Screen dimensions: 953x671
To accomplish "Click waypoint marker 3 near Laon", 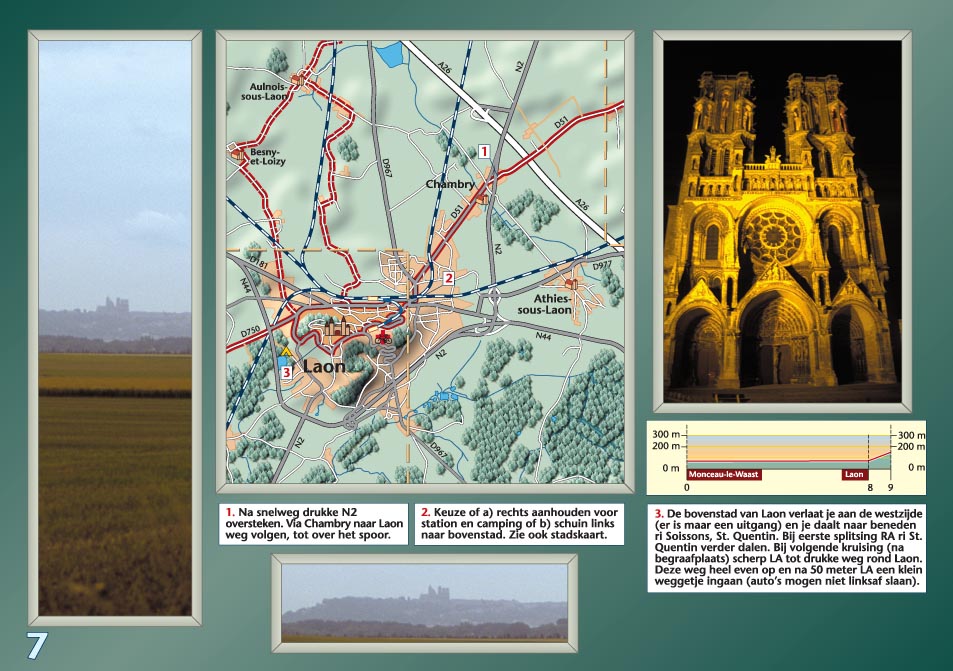I will coord(286,373).
